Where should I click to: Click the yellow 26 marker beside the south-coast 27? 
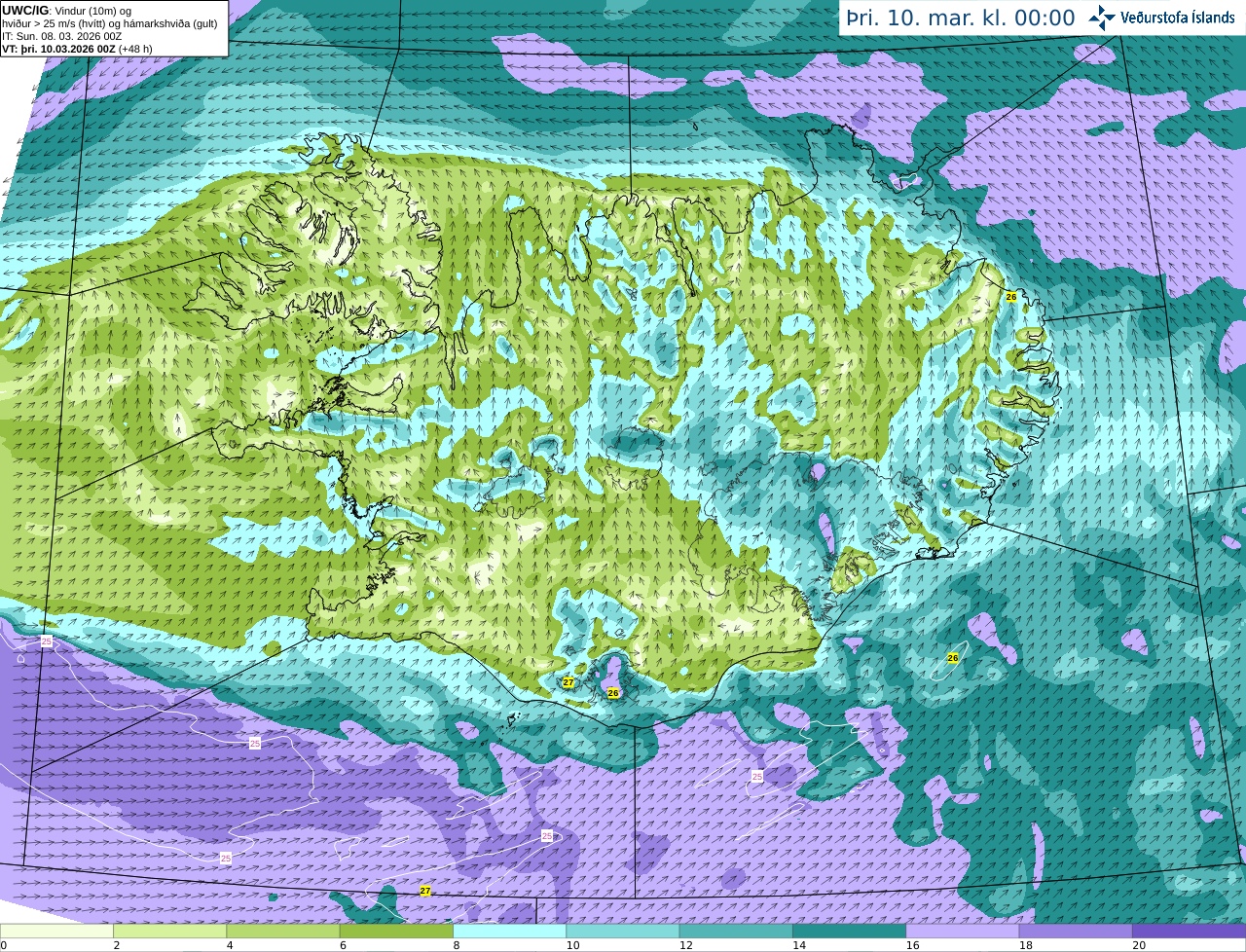coord(613,693)
